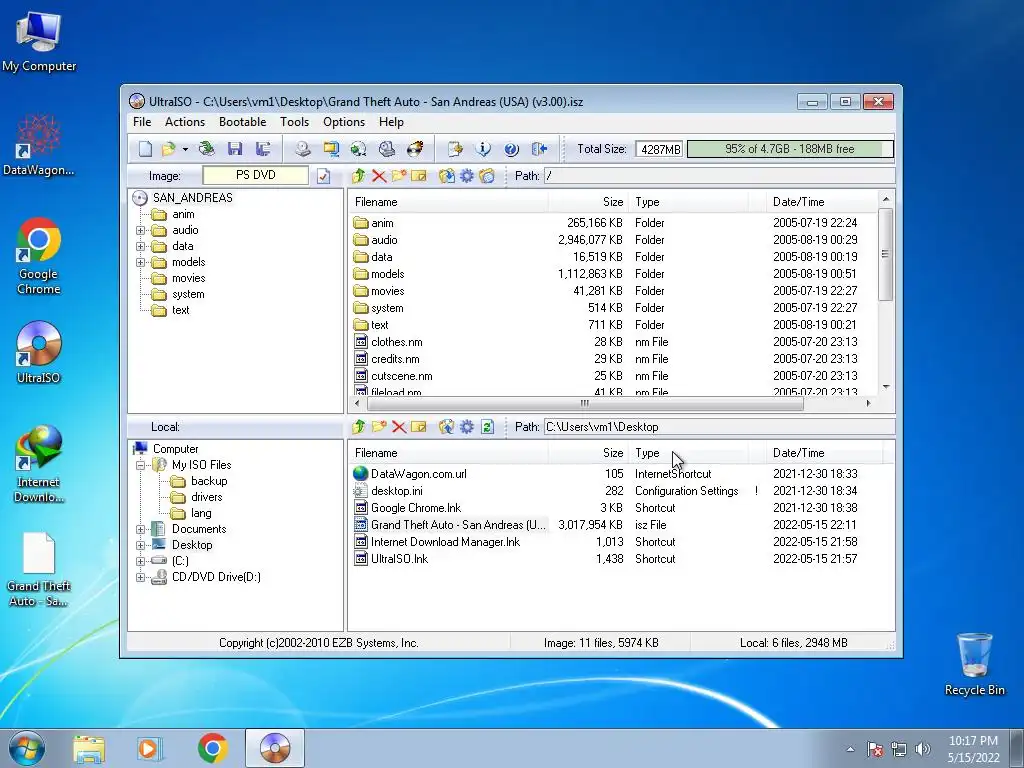This screenshot has height=768, width=1024.
Task: Click the Save floppy disk icon
Action: 235,149
